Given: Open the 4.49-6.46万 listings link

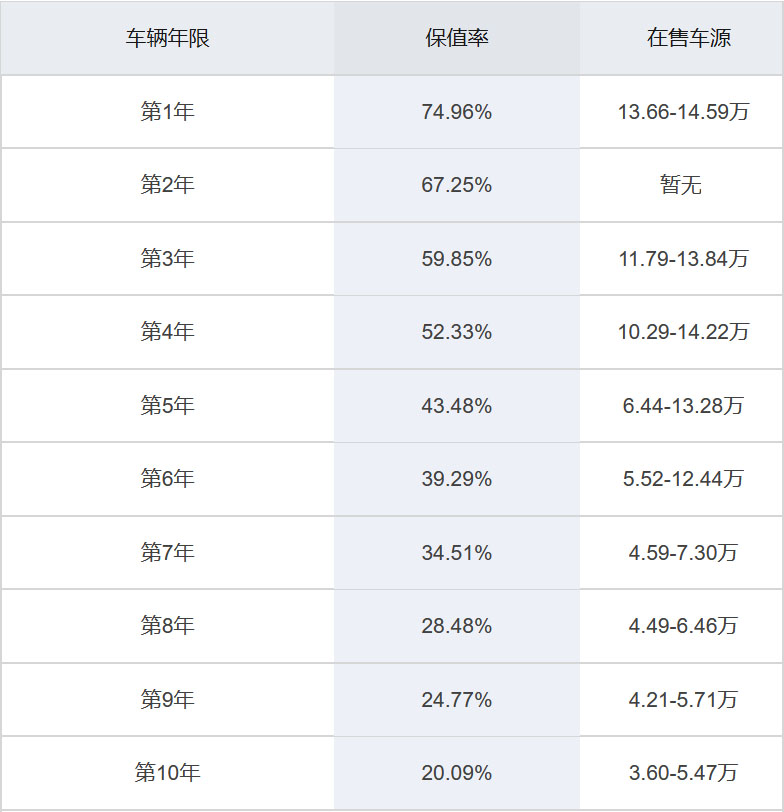Looking at the screenshot, I should [x=683, y=626].
